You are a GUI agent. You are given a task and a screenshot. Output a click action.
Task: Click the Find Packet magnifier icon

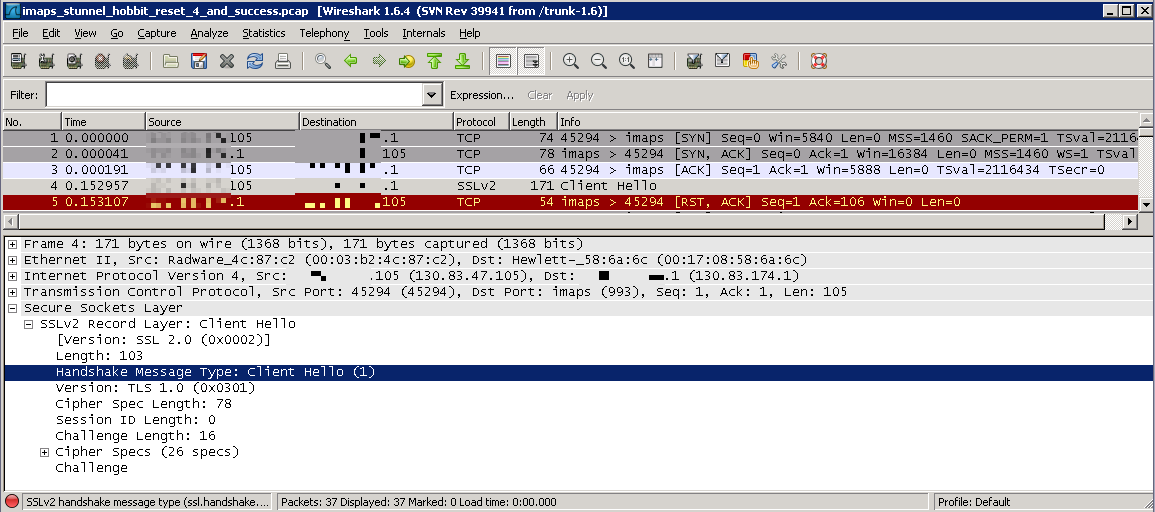coord(322,61)
